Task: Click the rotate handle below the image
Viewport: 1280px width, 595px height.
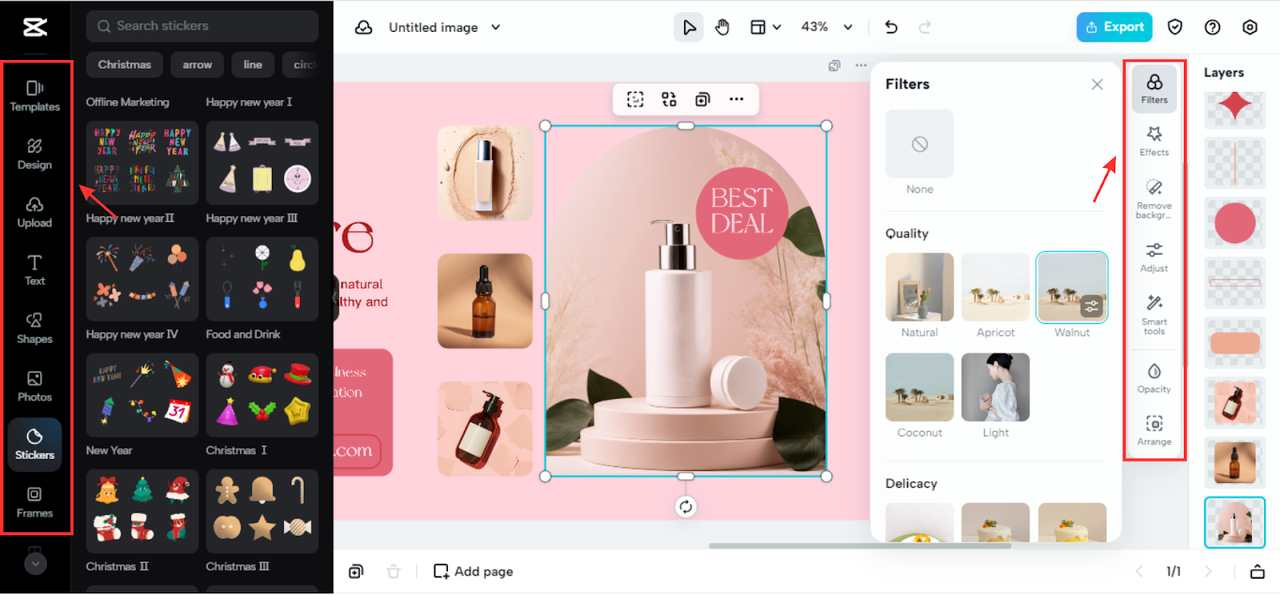Action: pos(686,506)
